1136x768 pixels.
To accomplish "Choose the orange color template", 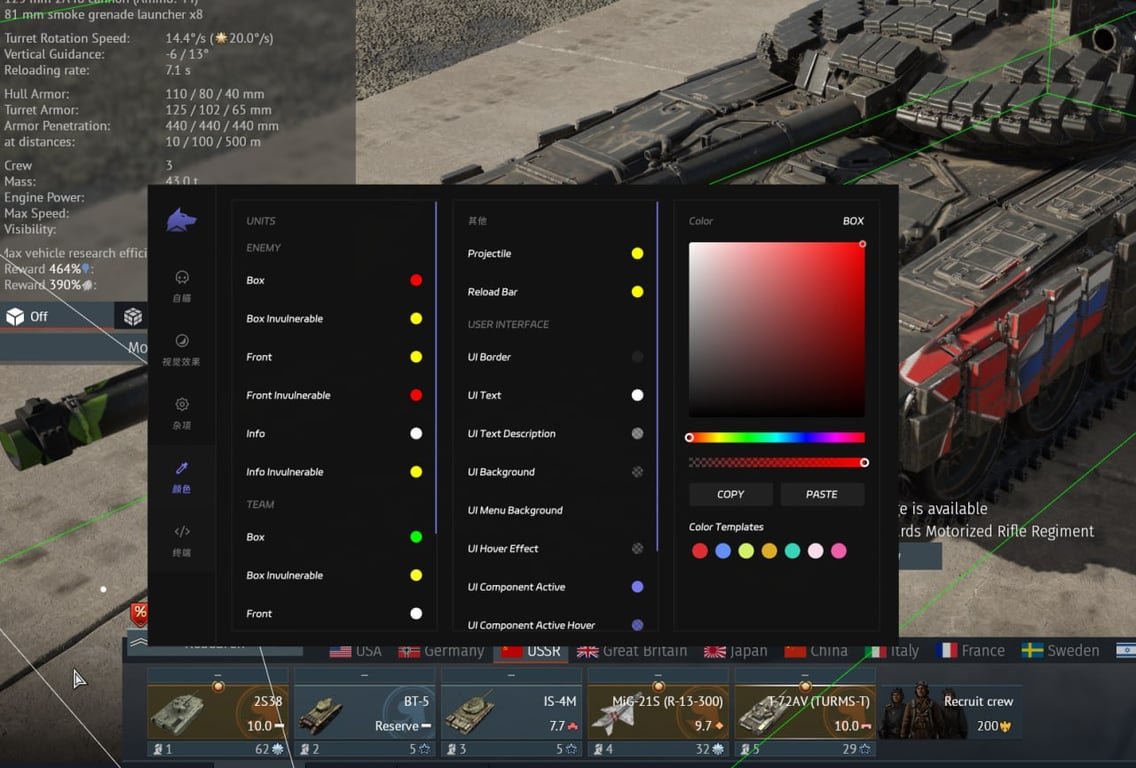I will coord(769,551).
